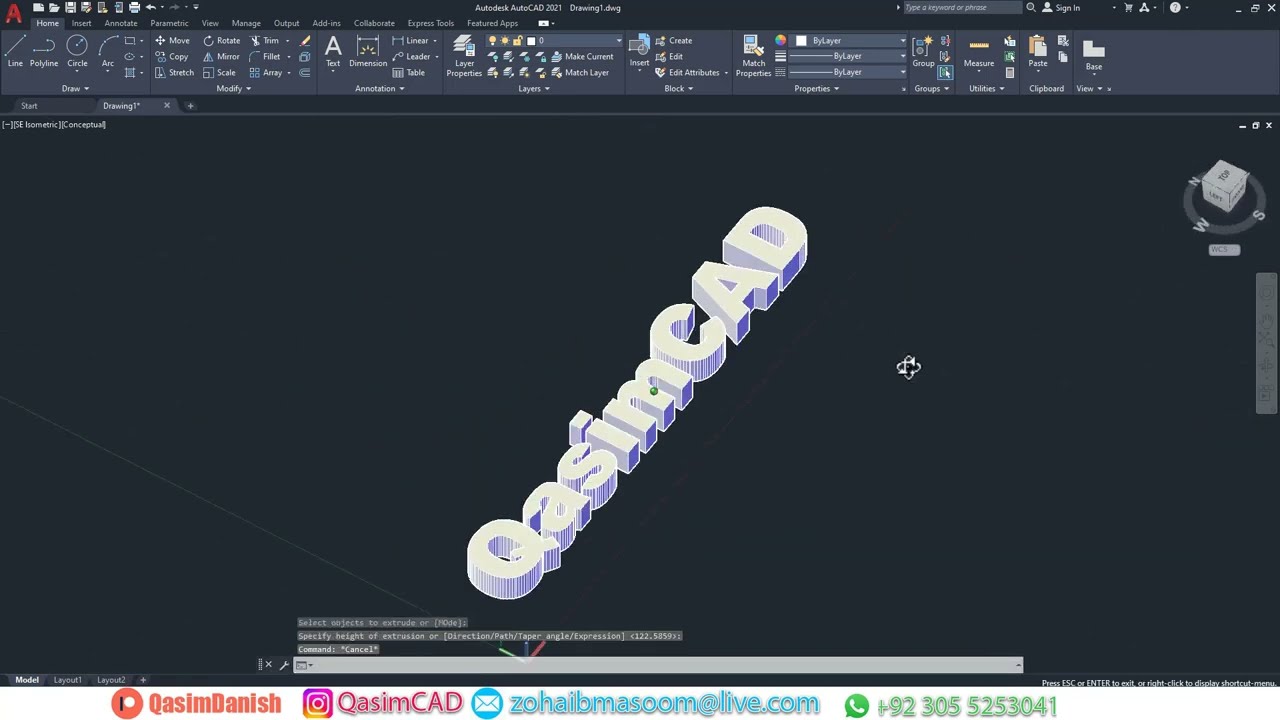This screenshot has width=1280, height=720.
Task: Click the Group tool
Action: point(923,52)
